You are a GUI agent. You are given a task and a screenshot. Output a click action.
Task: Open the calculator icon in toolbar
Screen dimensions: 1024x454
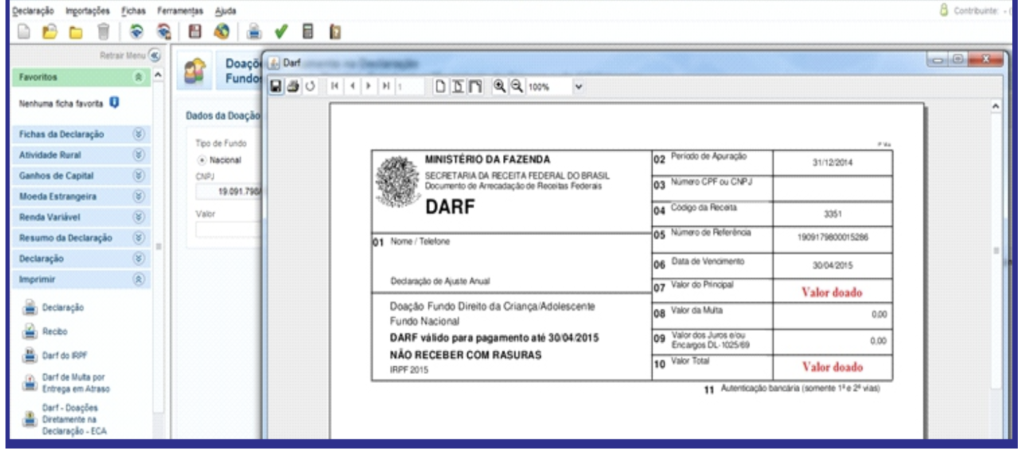[x=308, y=31]
